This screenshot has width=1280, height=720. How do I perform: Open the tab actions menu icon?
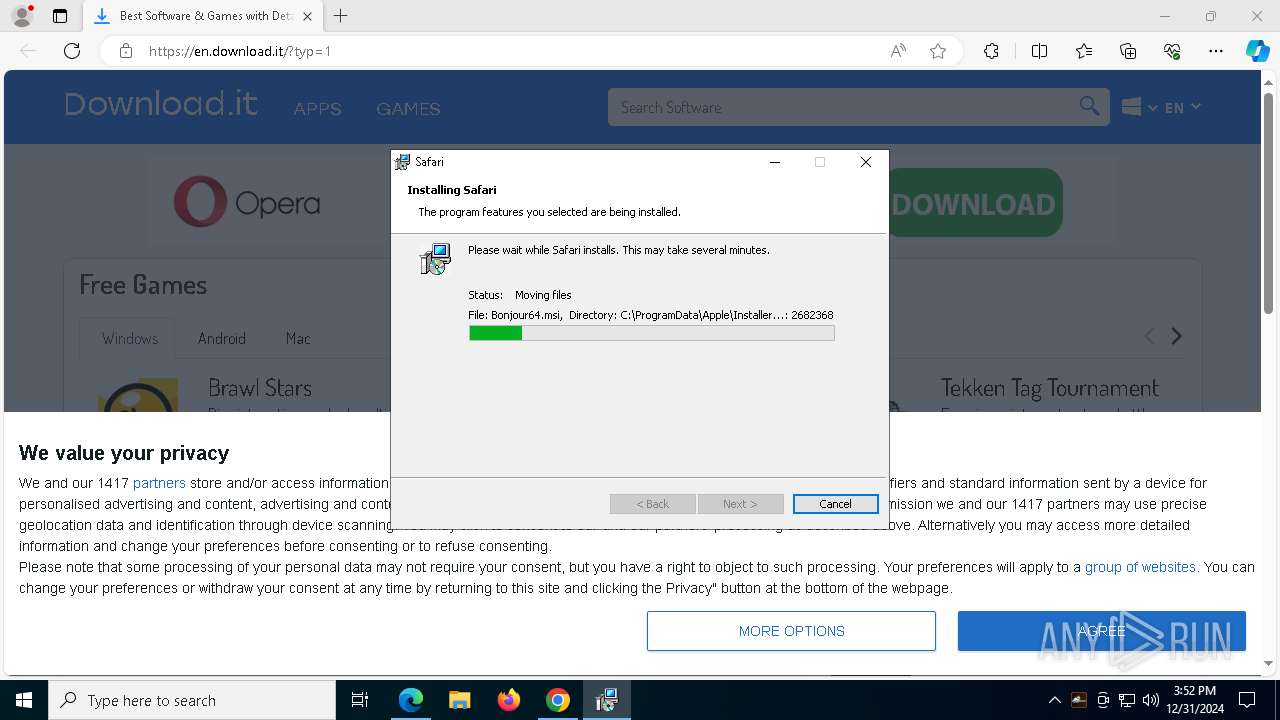click(60, 16)
